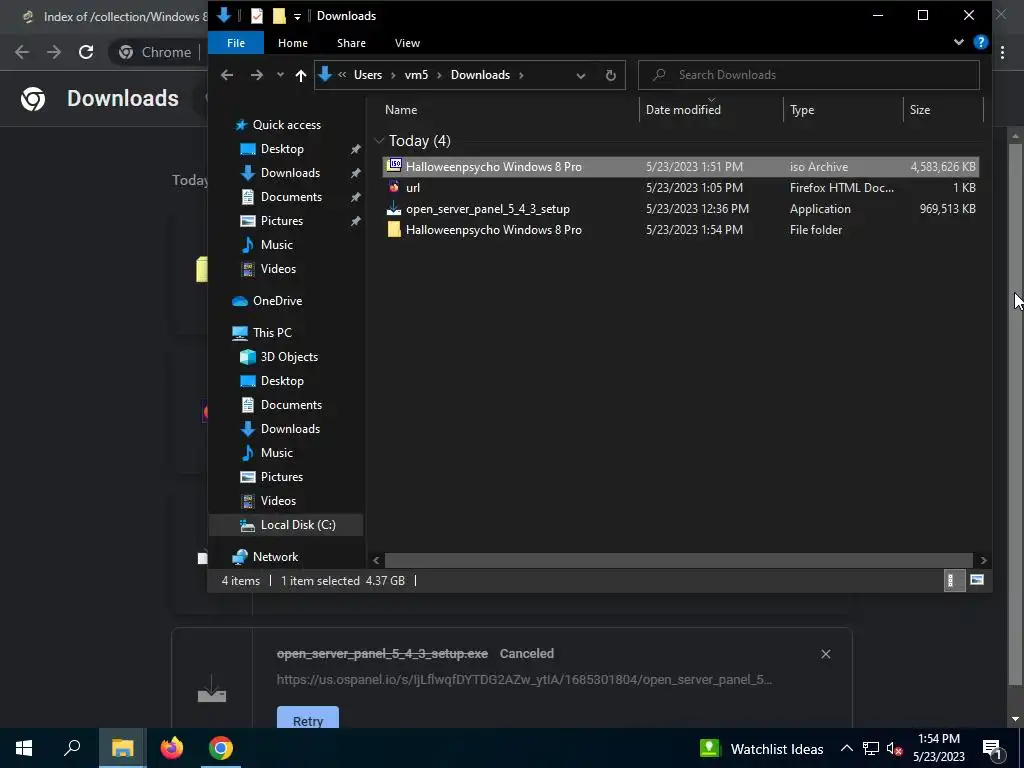The image size is (1024, 768).
Task: Go forward in File Explorer
Action: (257, 75)
